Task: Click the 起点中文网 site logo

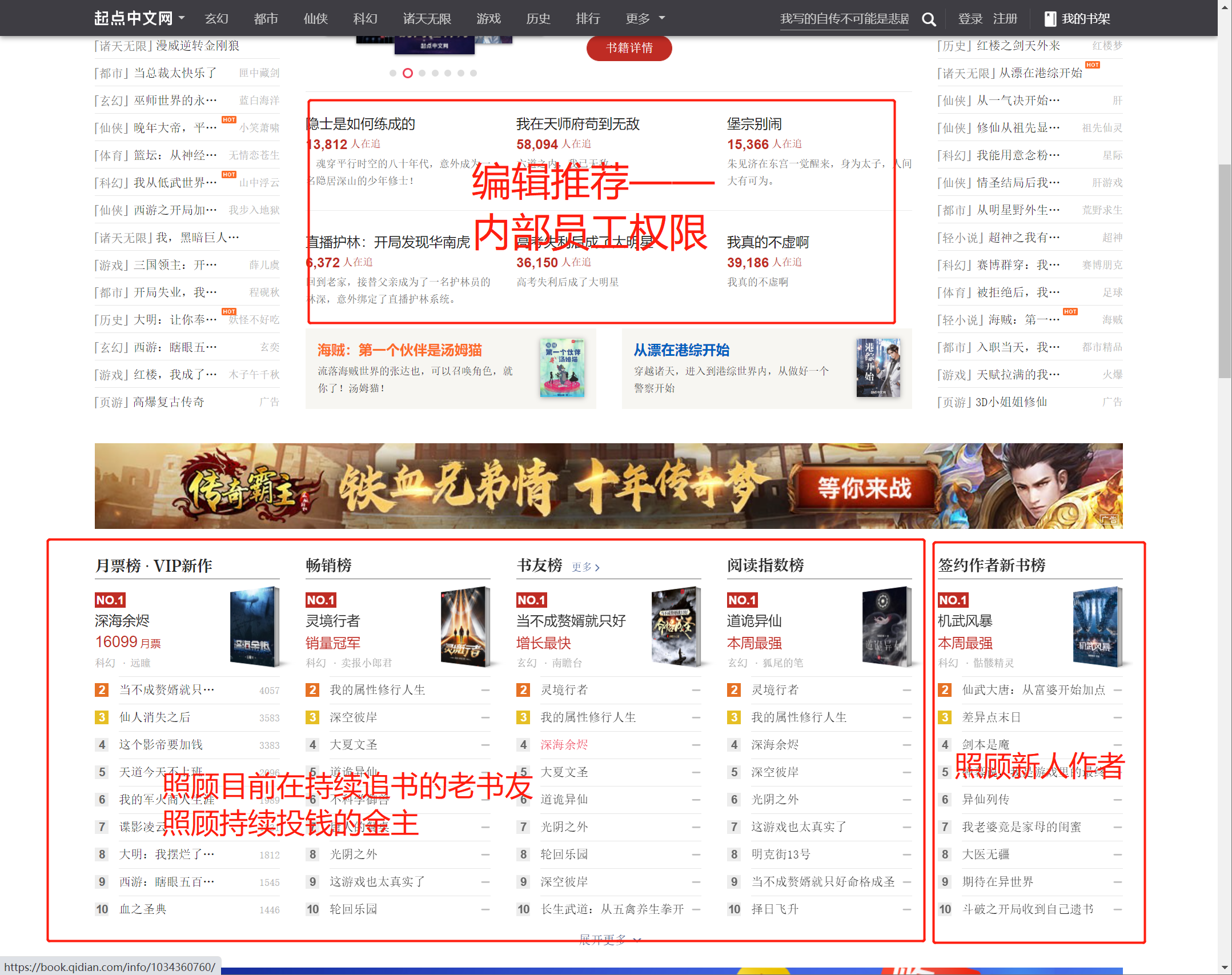Action: (133, 17)
